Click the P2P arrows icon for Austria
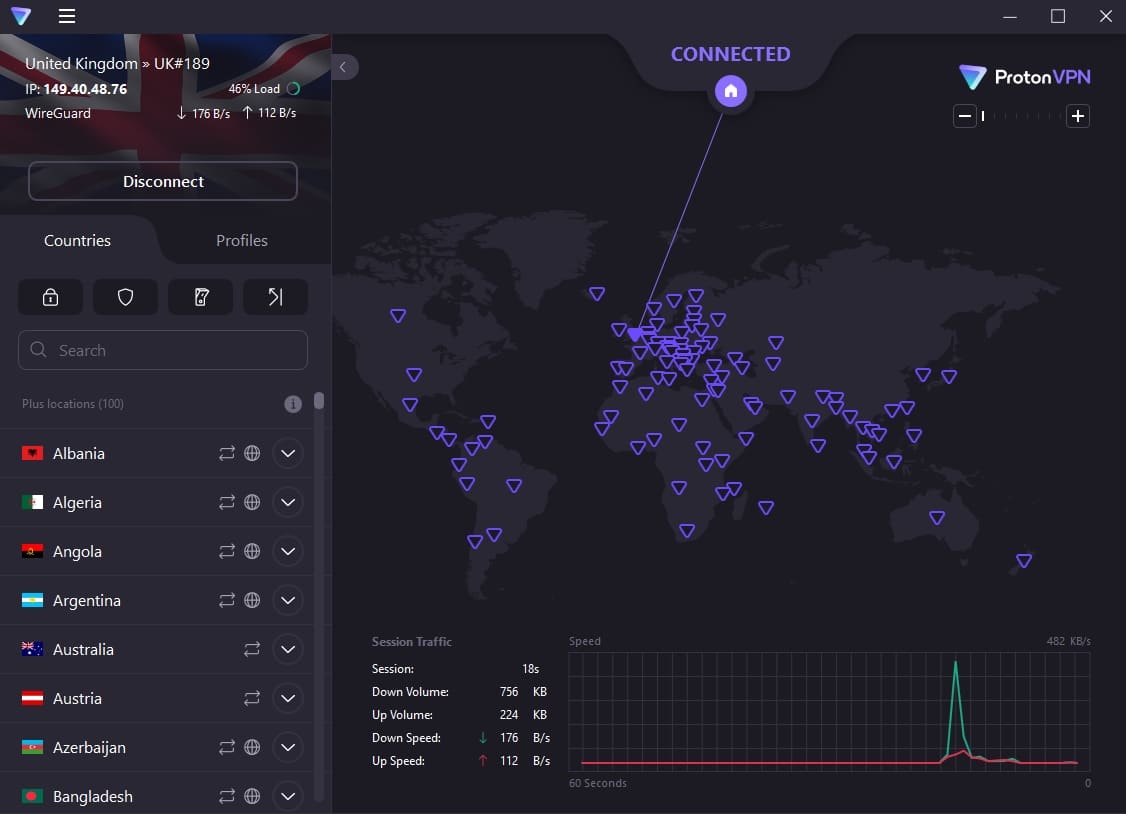 click(x=252, y=698)
